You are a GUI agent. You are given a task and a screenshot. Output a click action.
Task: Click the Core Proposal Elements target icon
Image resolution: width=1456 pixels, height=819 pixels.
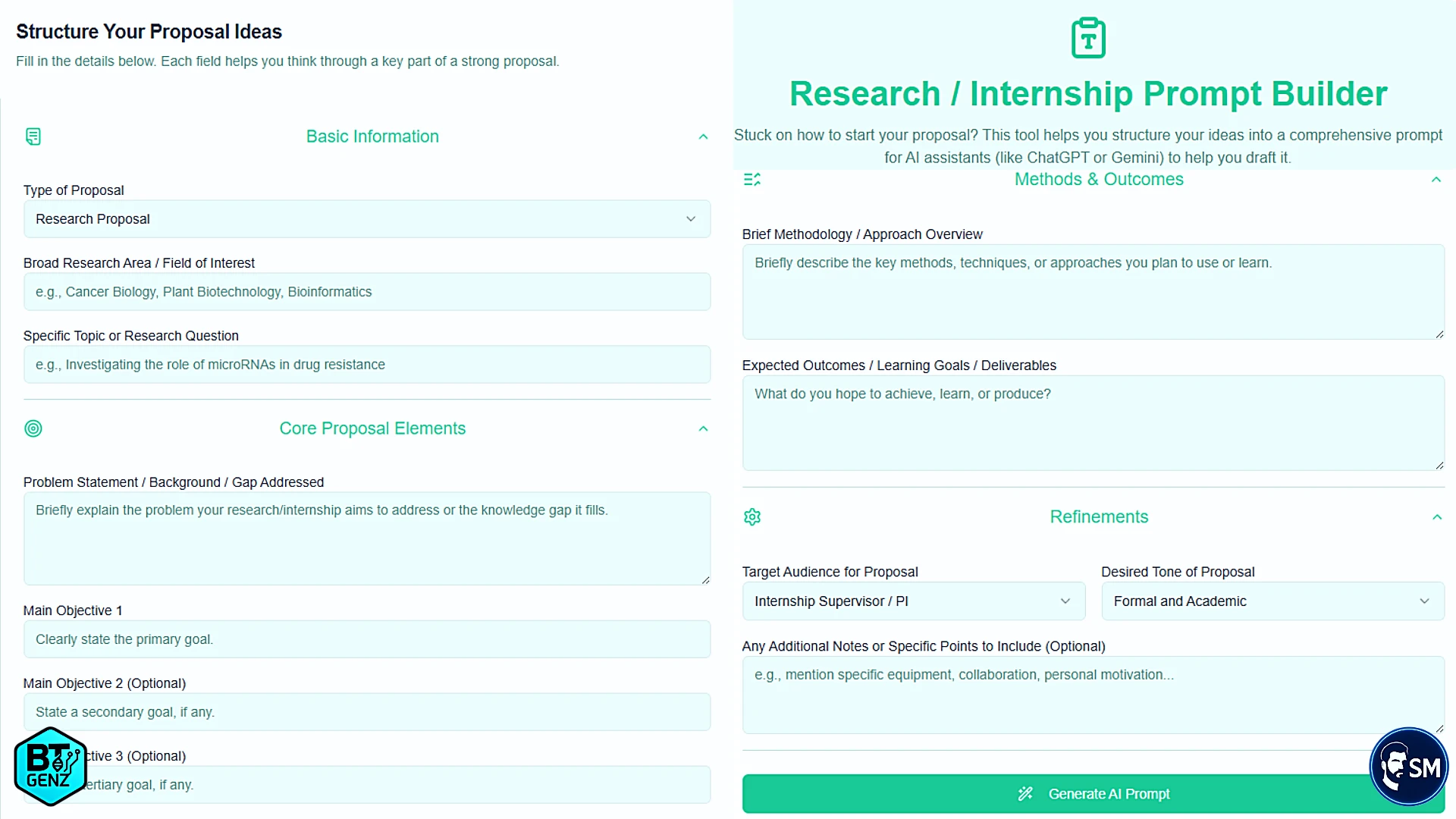point(33,428)
